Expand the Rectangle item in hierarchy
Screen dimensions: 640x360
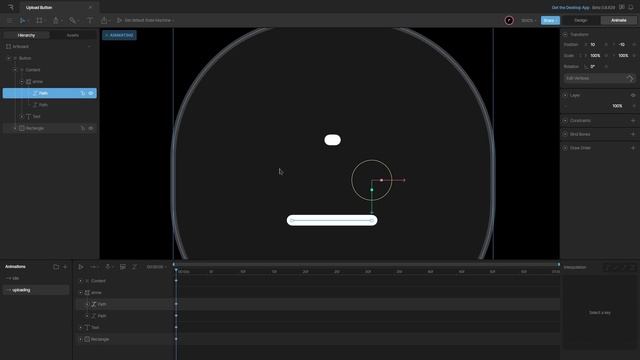click(x=15, y=128)
